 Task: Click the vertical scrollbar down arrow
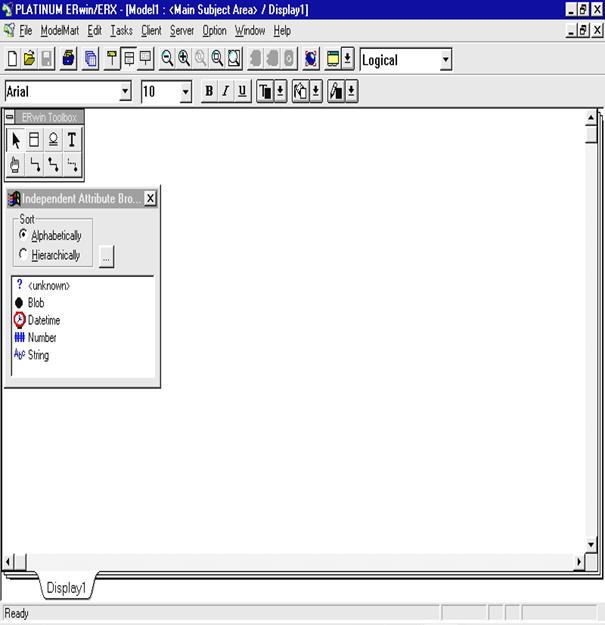591,544
